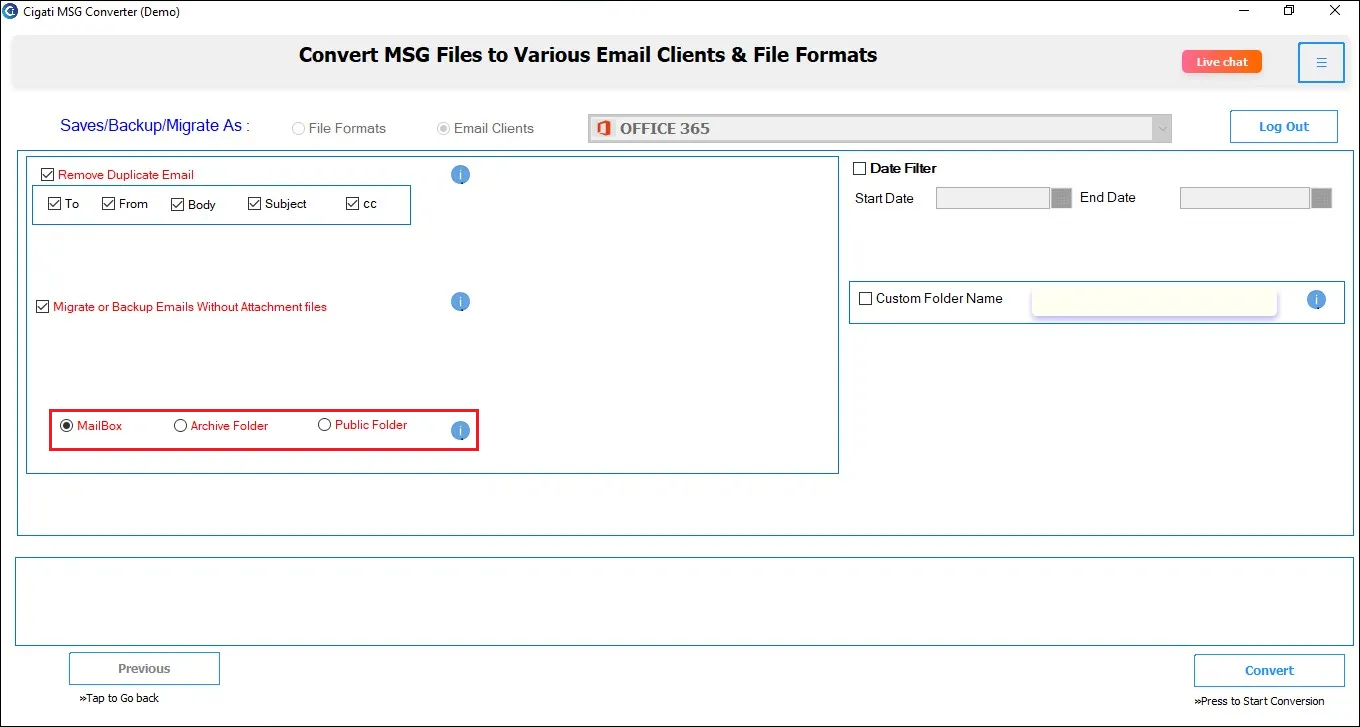This screenshot has width=1360, height=727.
Task: Minimize the Cigati MSG Converter window
Action: pyautogui.click(x=1243, y=11)
